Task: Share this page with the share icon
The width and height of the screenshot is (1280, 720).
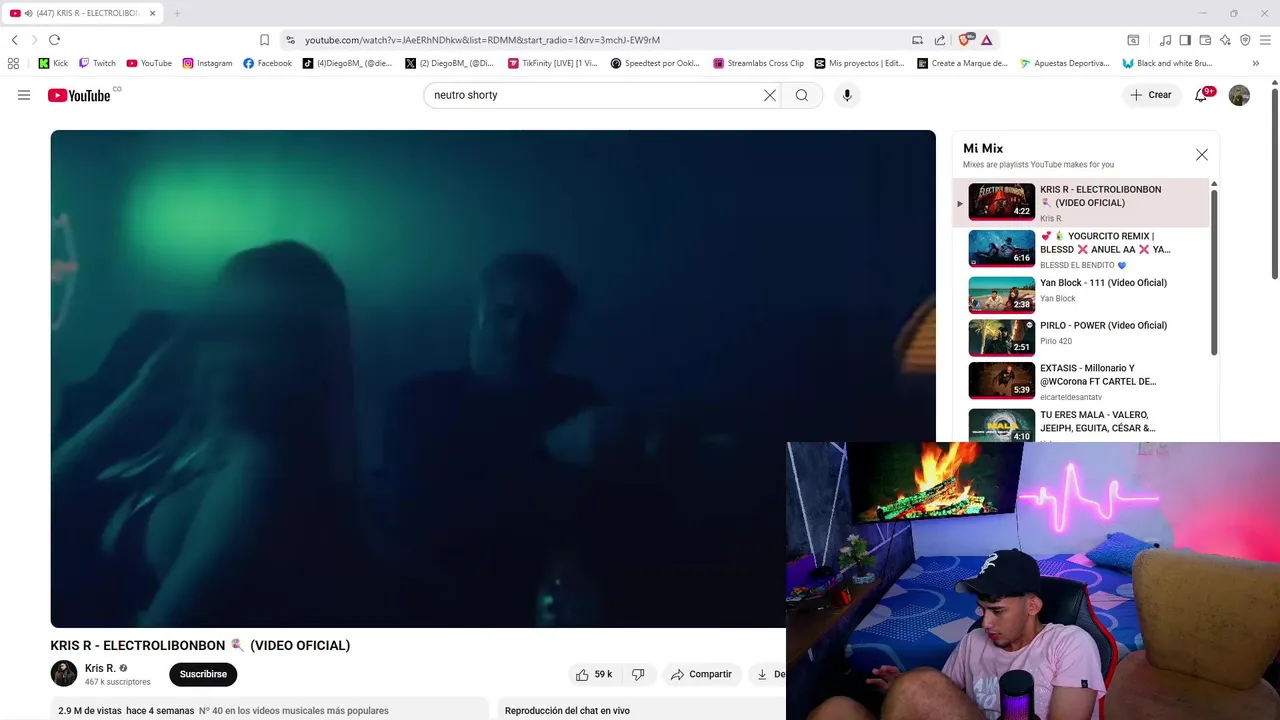Action: tap(940, 40)
